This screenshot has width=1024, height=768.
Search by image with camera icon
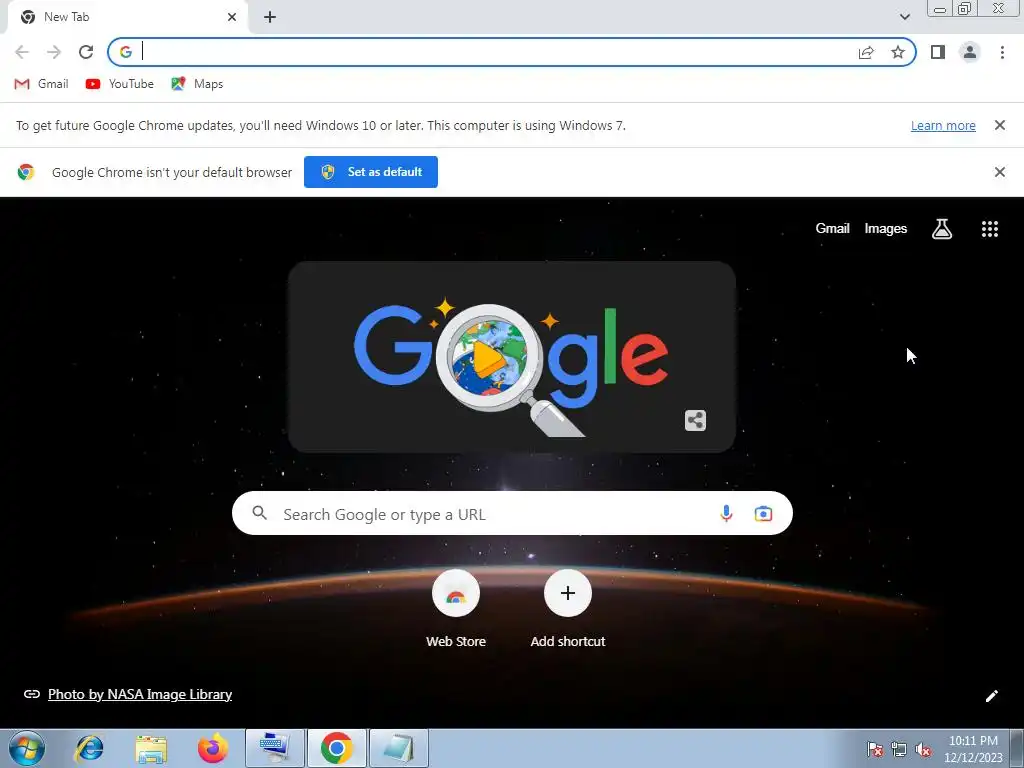(x=763, y=513)
